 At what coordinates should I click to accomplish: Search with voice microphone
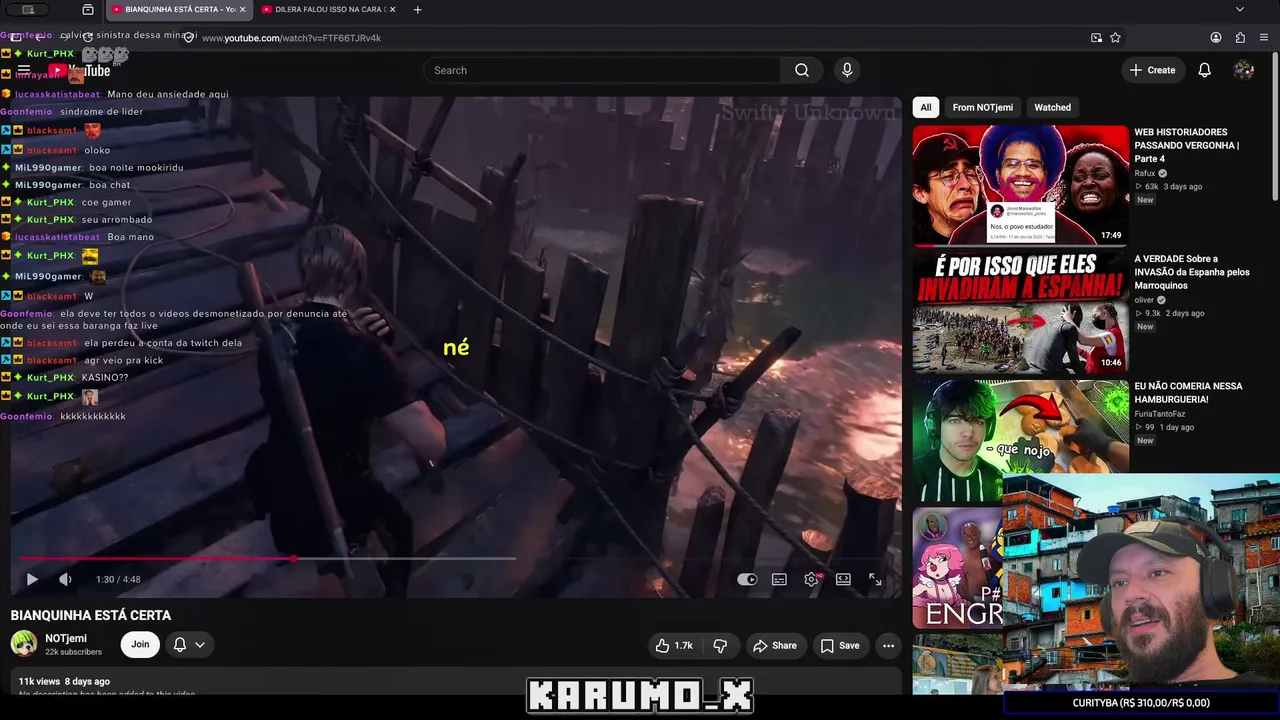click(847, 70)
